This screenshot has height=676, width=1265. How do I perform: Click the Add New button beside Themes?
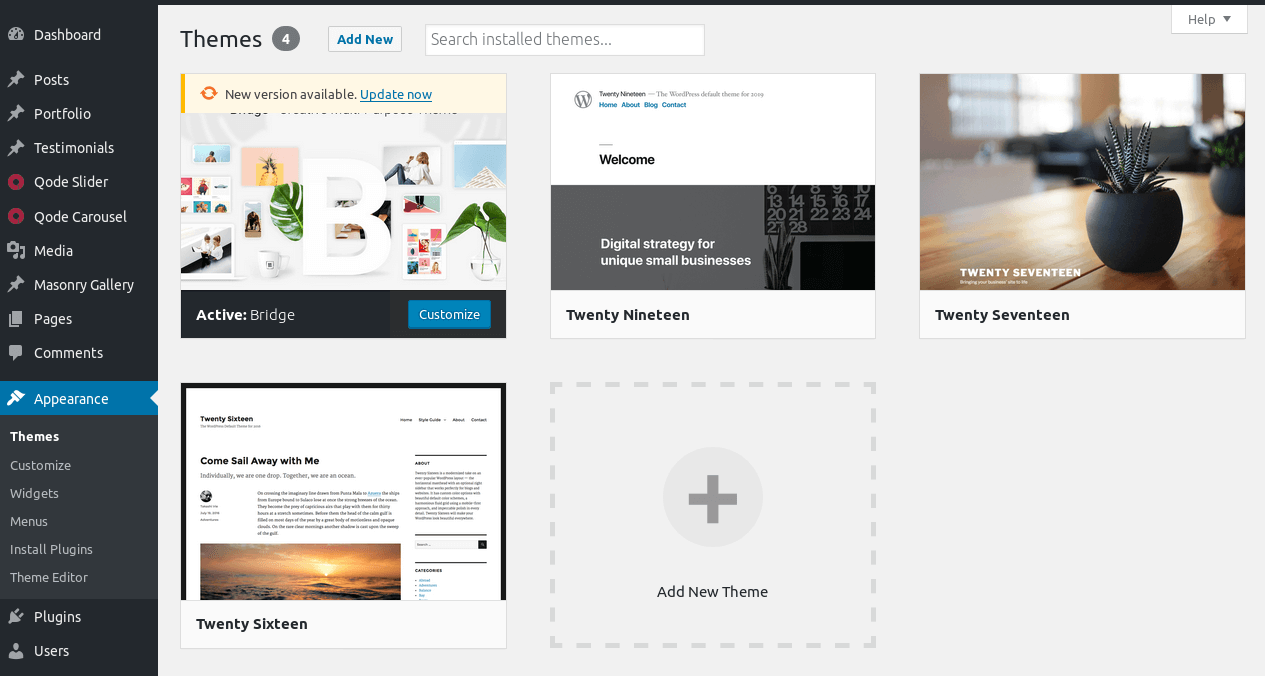click(x=365, y=40)
